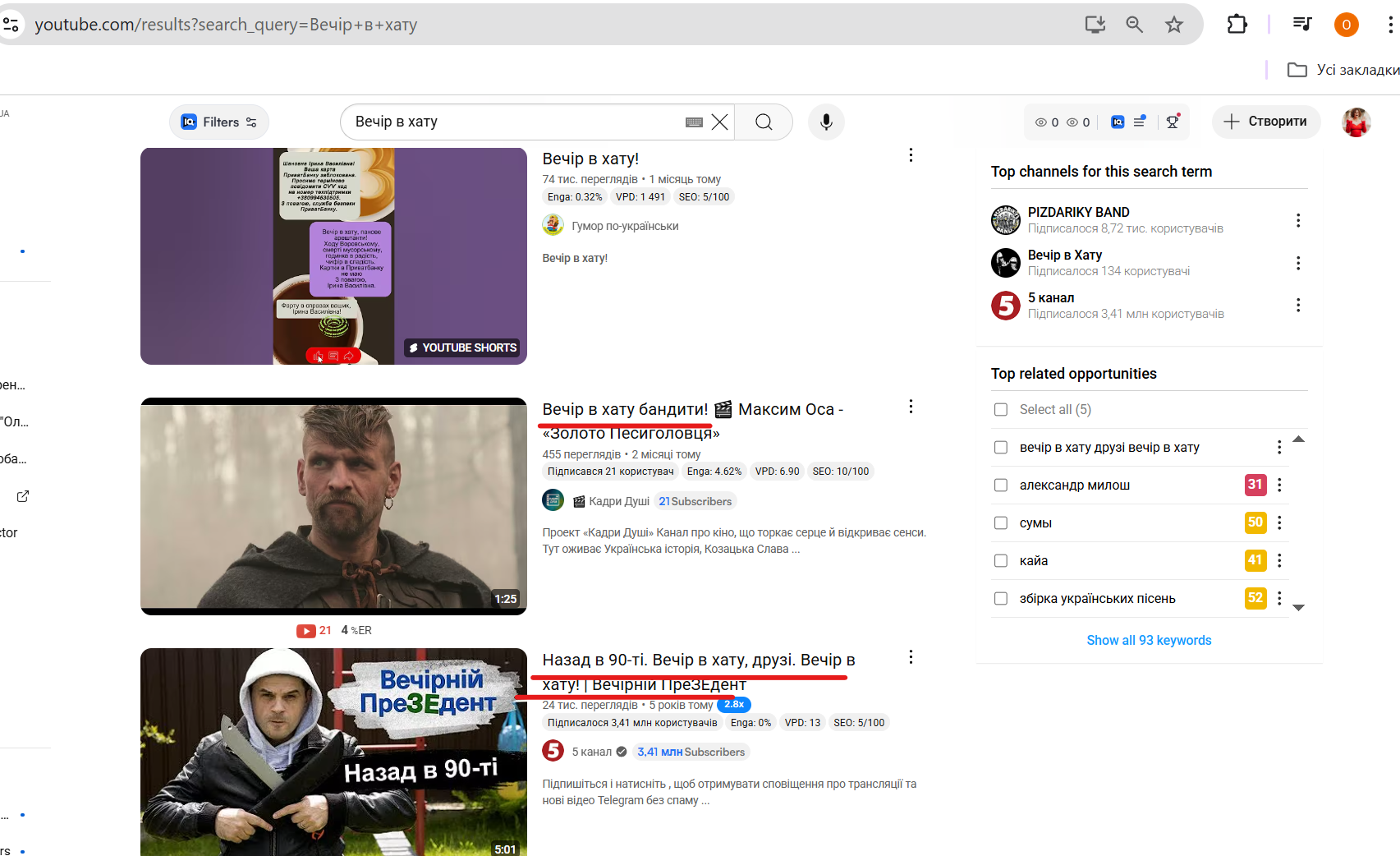The image size is (1400, 856).
Task: Click the red YouTube icon below second thumbnail
Action: click(306, 631)
